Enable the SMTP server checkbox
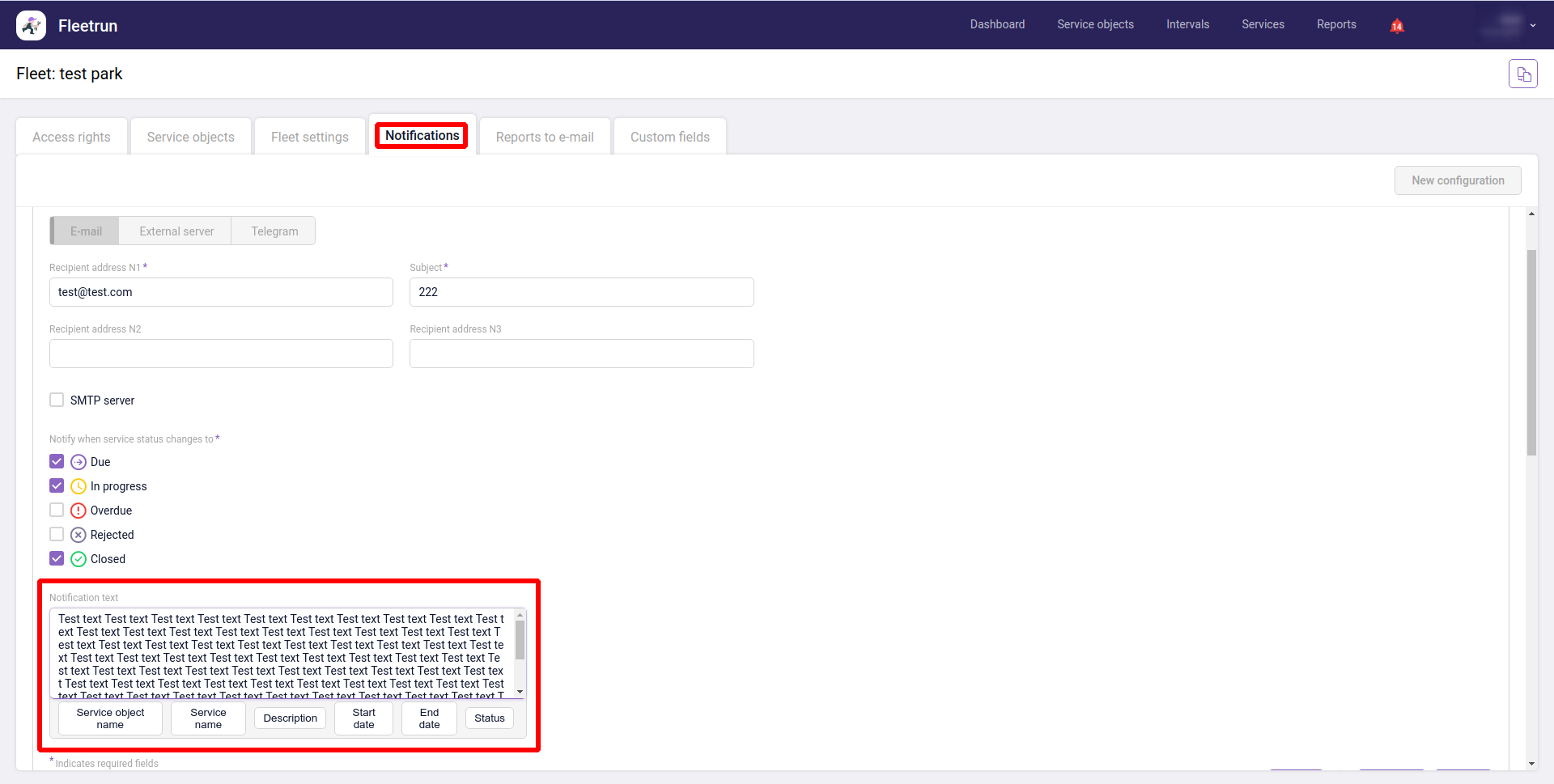Screen dimensions: 1554x784 57,400
